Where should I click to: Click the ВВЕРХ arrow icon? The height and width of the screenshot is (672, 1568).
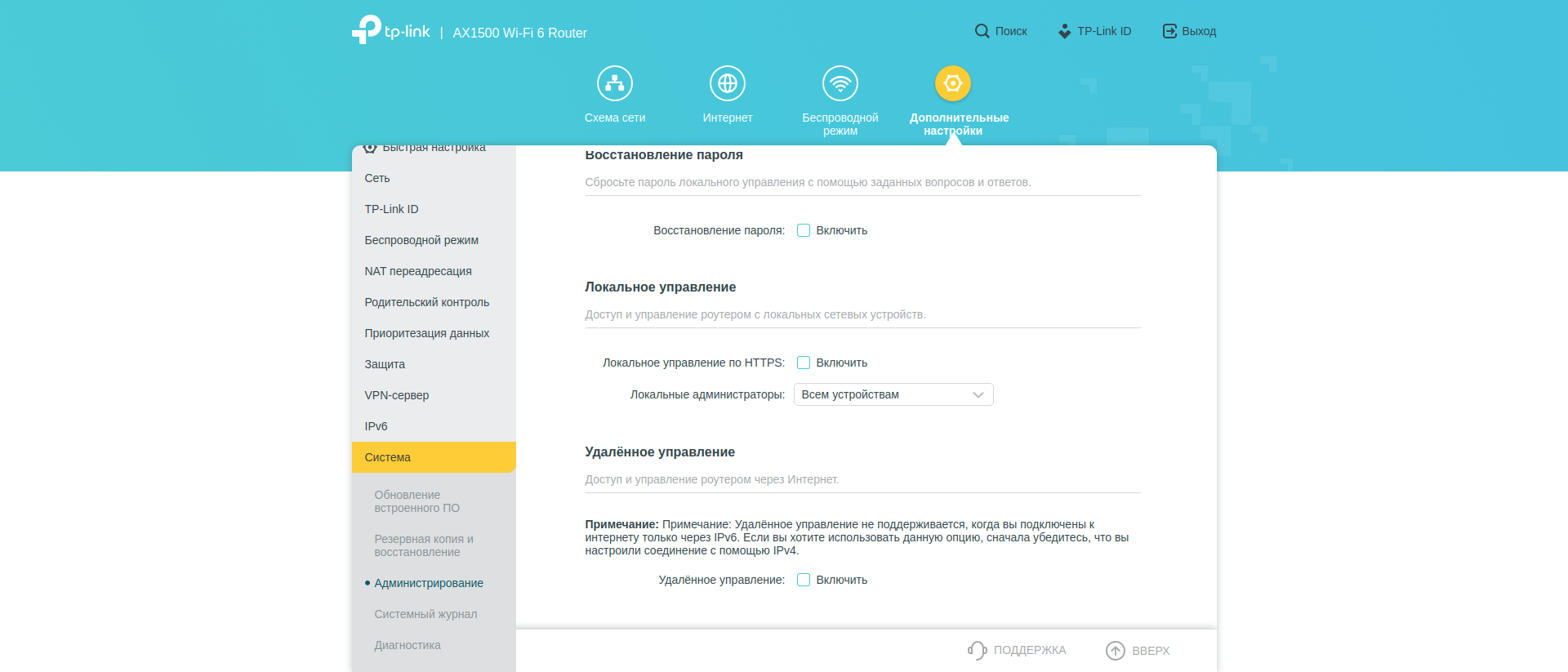pos(1115,650)
